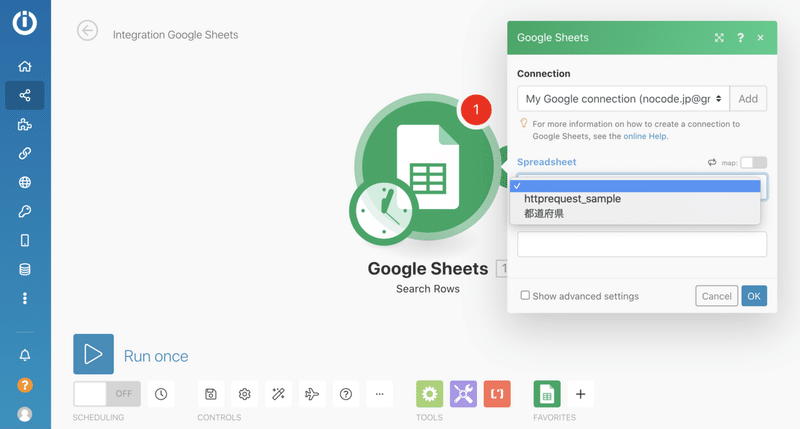Click the Integration Google Sheets title

[x=176, y=35]
